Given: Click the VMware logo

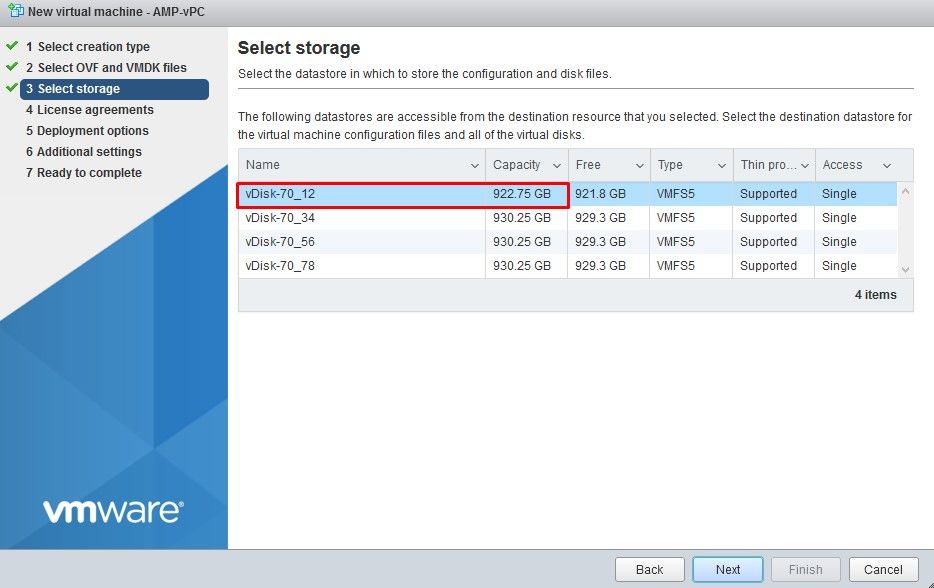Looking at the screenshot, I should 113,511.
